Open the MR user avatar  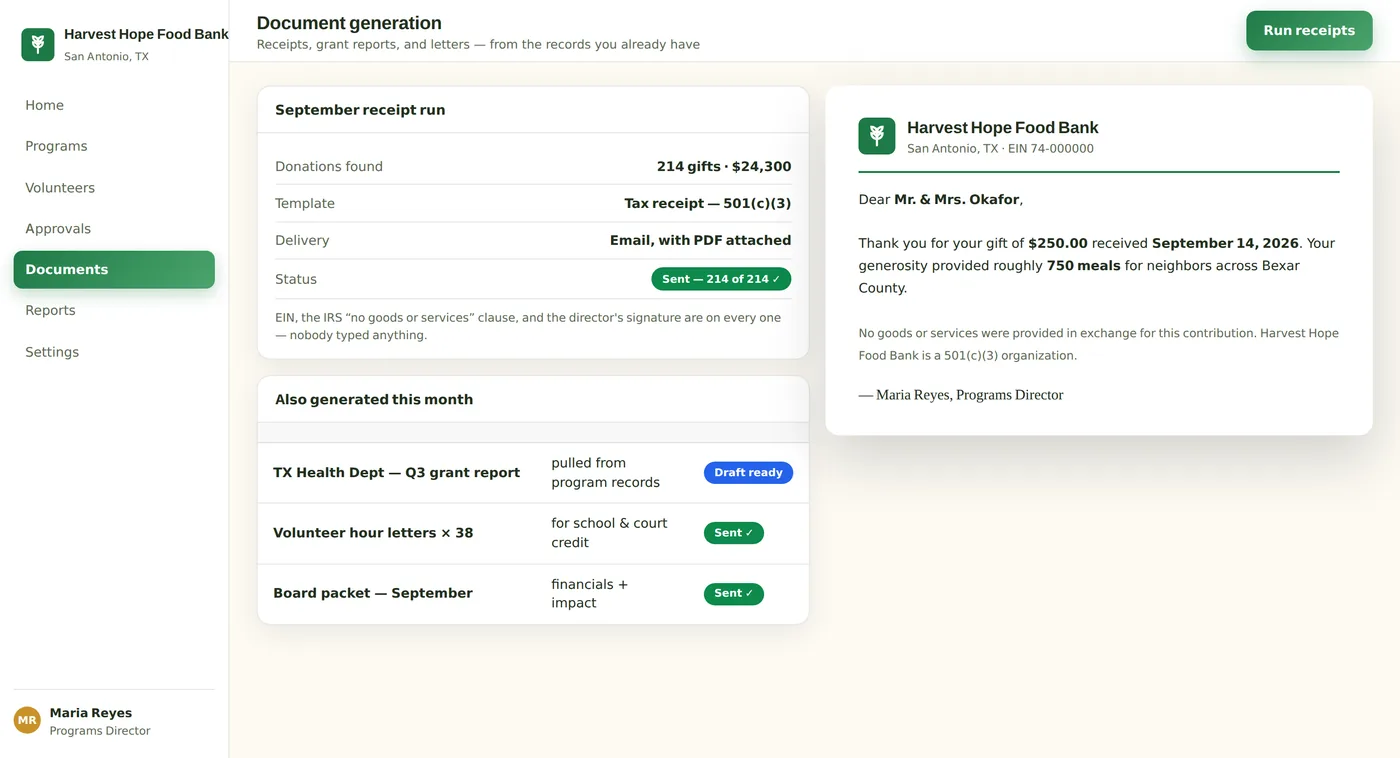click(27, 720)
